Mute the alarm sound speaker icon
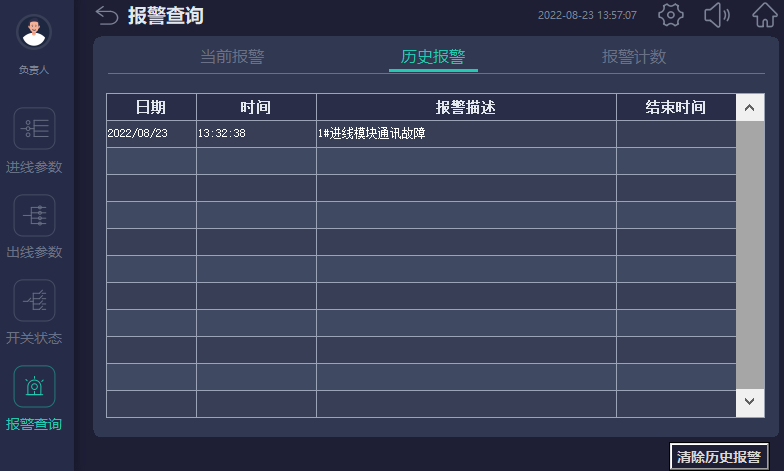 pos(717,15)
